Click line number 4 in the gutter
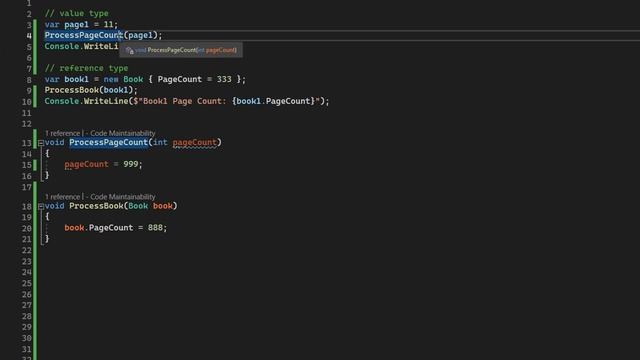This screenshot has height=360, width=640. tap(29, 36)
